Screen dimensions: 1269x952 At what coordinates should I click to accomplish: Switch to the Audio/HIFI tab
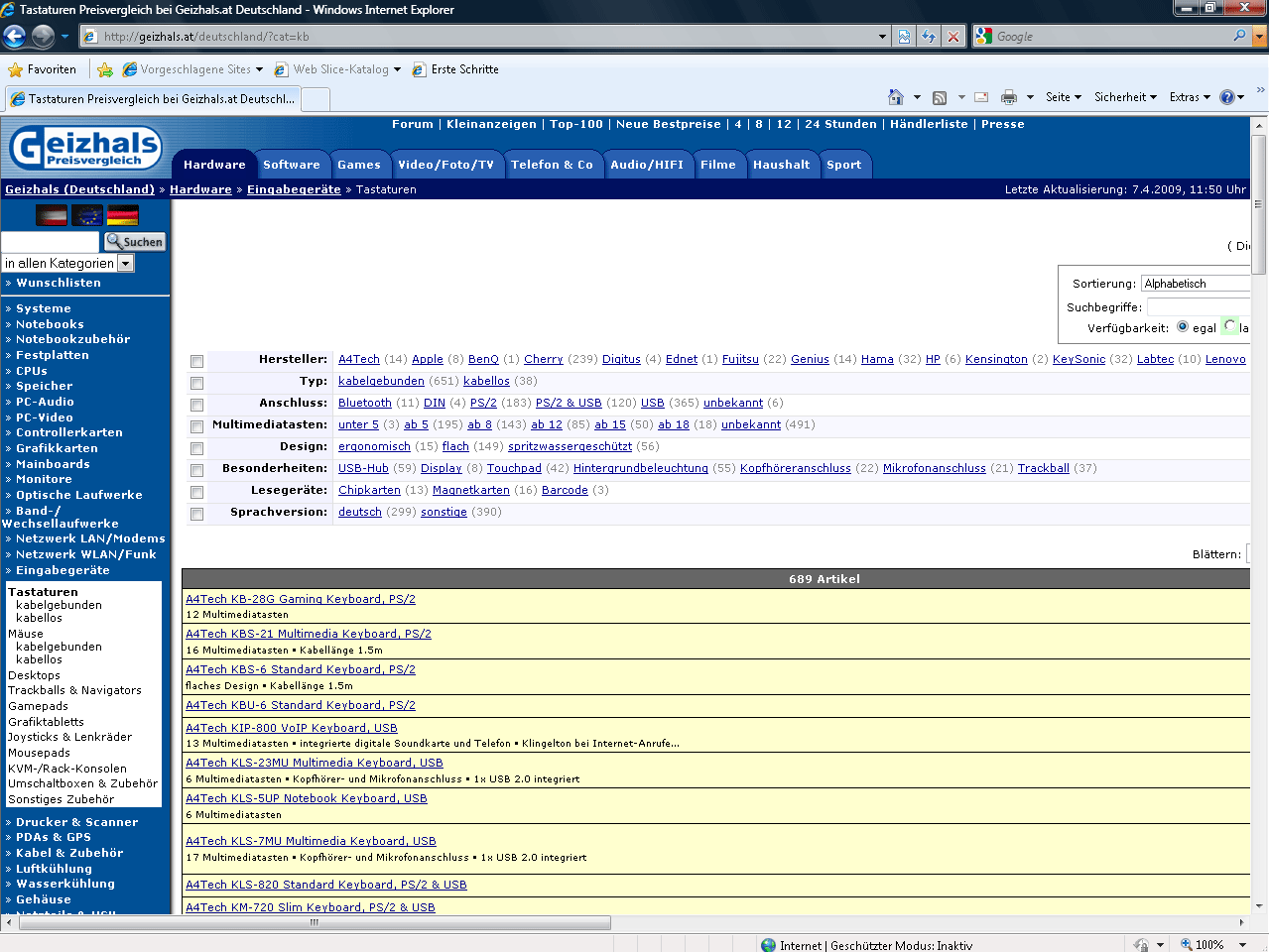[647, 165]
